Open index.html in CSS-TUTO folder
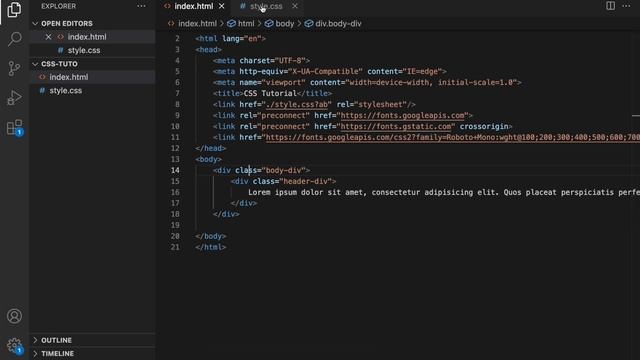Screen dimensions: 640x360 [69, 77]
